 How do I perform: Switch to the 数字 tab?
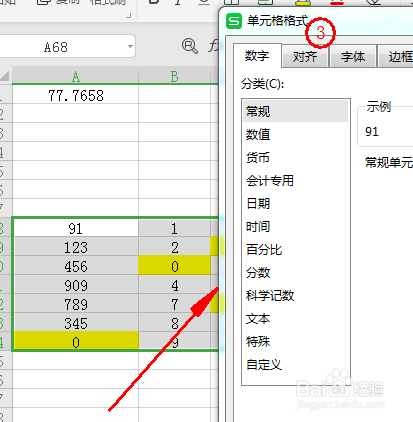click(x=257, y=56)
